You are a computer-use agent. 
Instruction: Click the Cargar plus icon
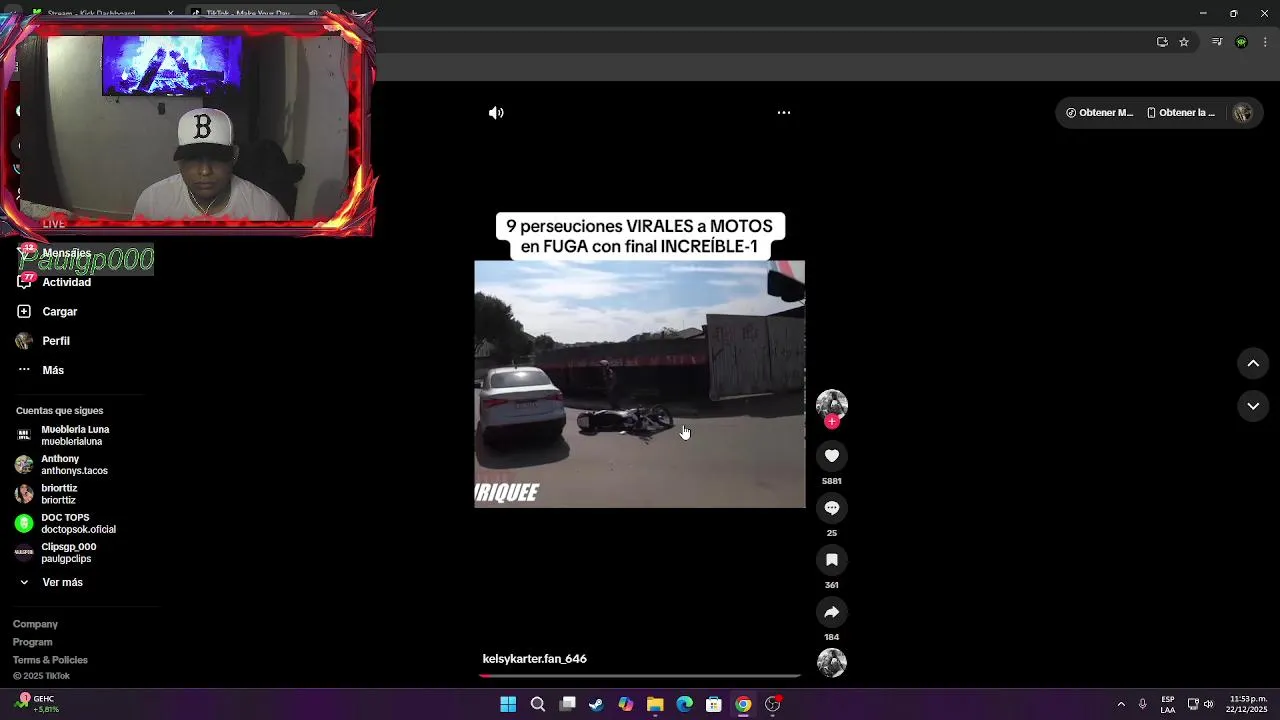pyautogui.click(x=24, y=311)
